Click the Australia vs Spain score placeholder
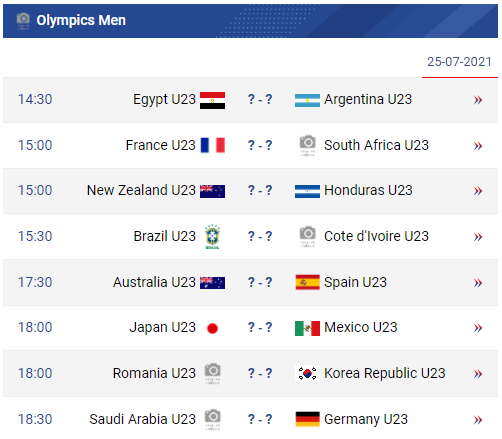This screenshot has width=502, height=439. pos(260,282)
